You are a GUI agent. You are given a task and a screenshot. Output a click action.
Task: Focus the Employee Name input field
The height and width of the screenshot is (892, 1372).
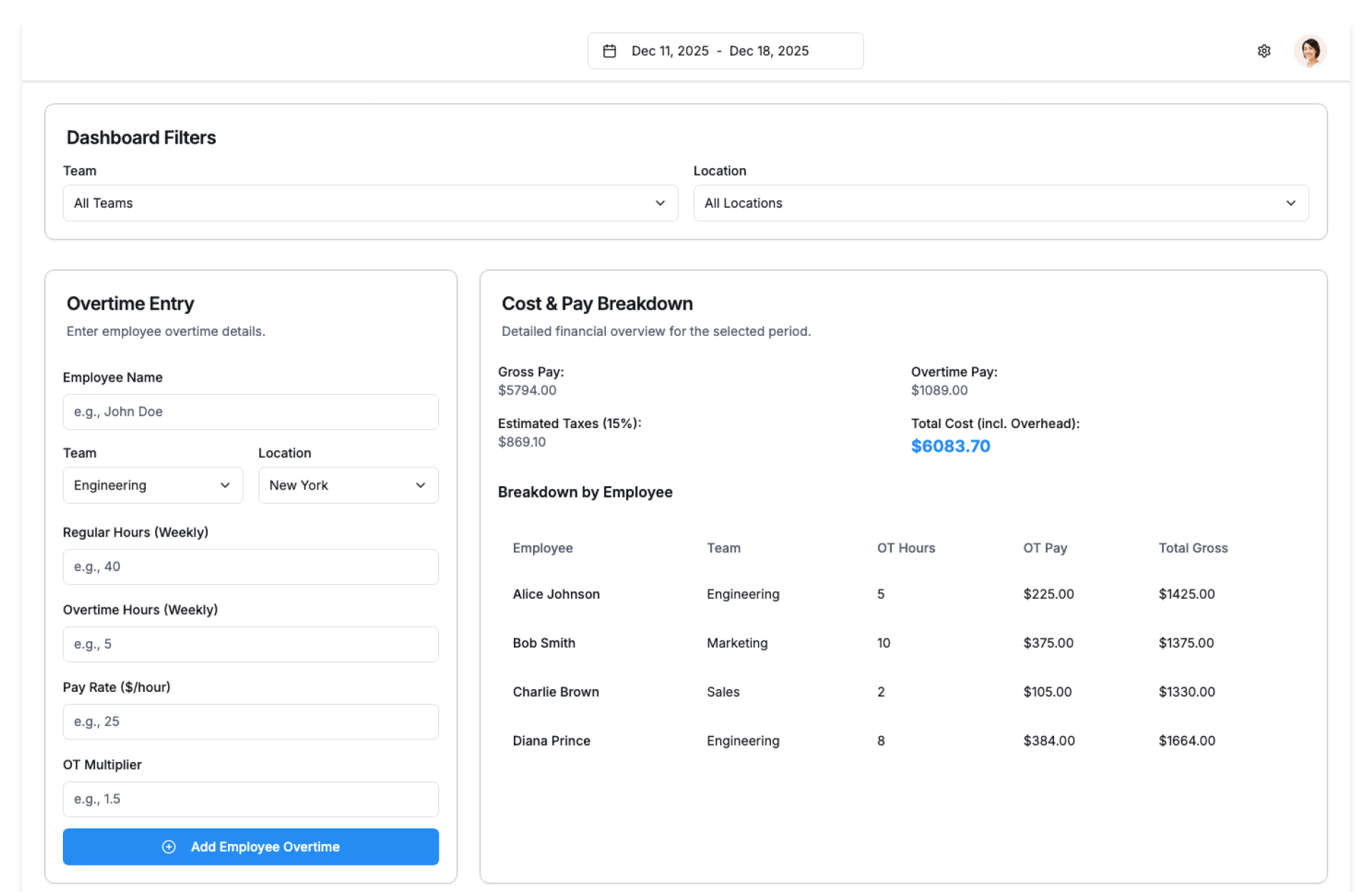click(x=250, y=412)
